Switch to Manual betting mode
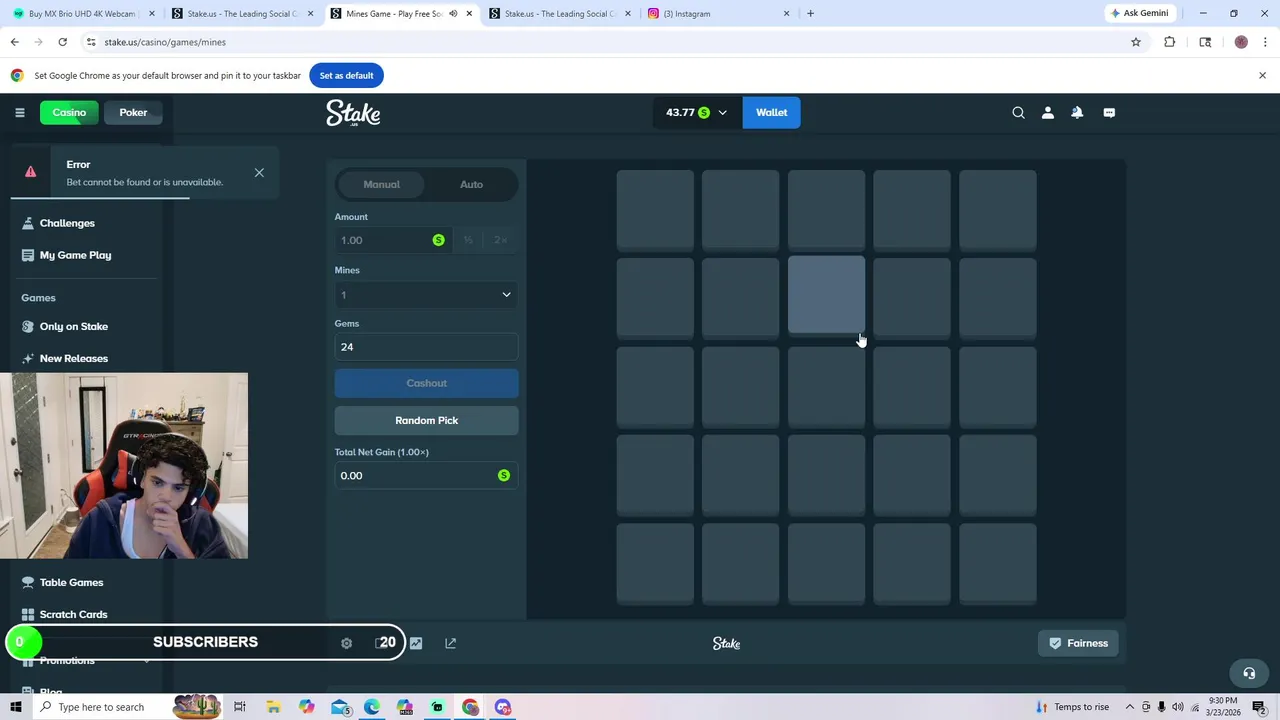The width and height of the screenshot is (1280, 720). click(x=381, y=184)
